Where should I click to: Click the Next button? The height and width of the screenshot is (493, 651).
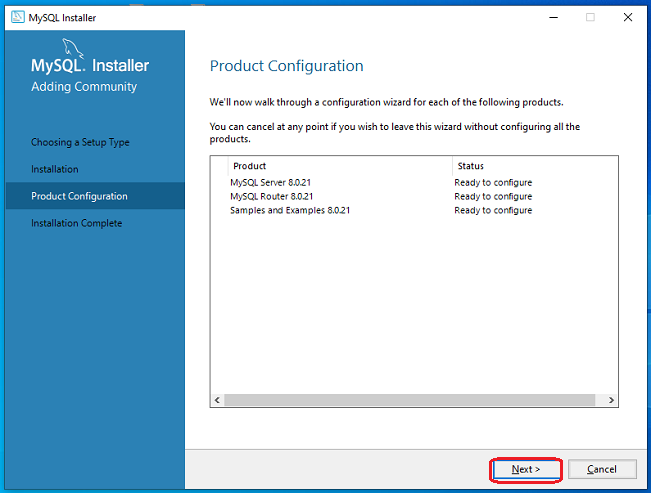(526, 469)
